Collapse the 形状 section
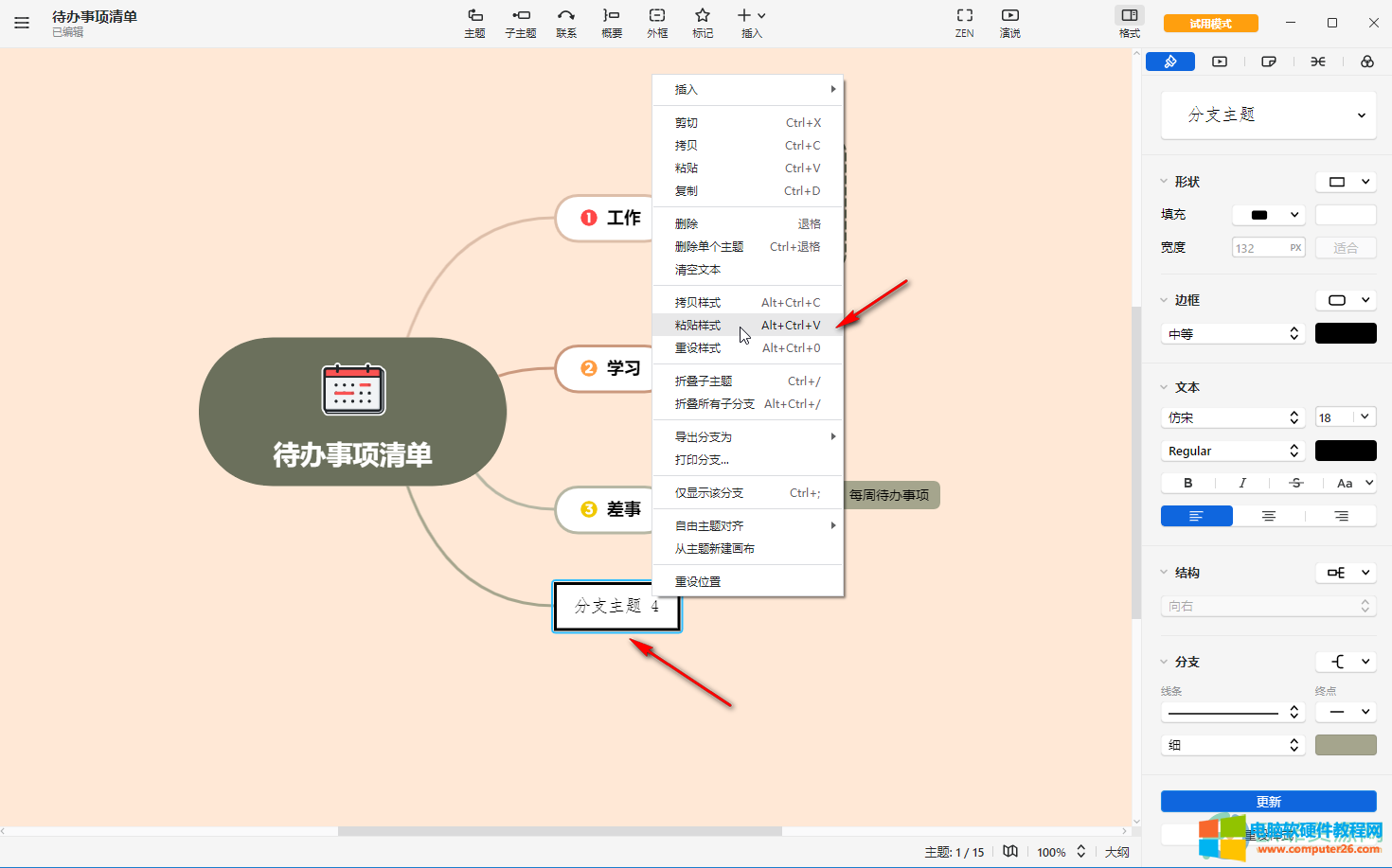1392x868 pixels. pos(1164,182)
